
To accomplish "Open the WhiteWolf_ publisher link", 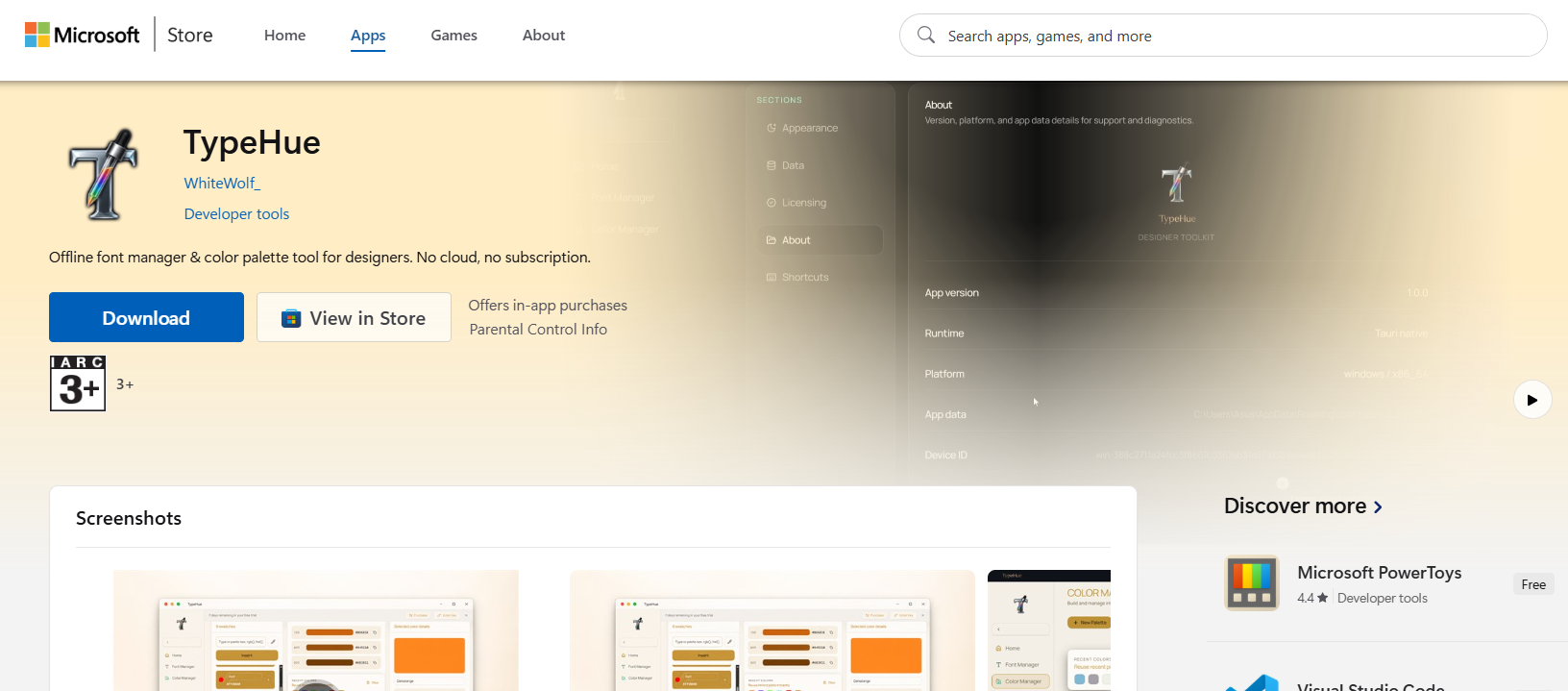I will [x=222, y=183].
